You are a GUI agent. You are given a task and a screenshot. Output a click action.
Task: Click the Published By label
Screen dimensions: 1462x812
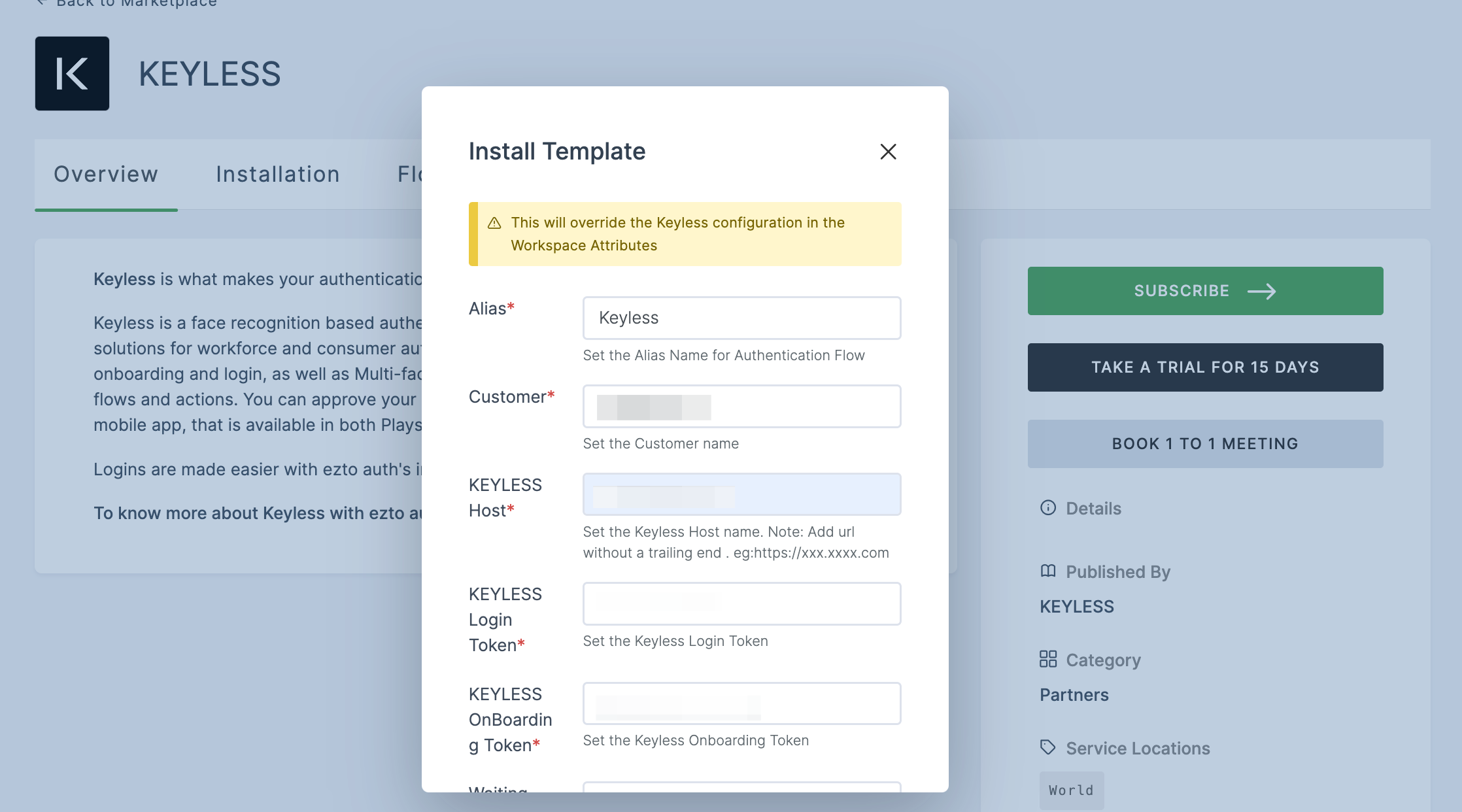pos(1118,572)
